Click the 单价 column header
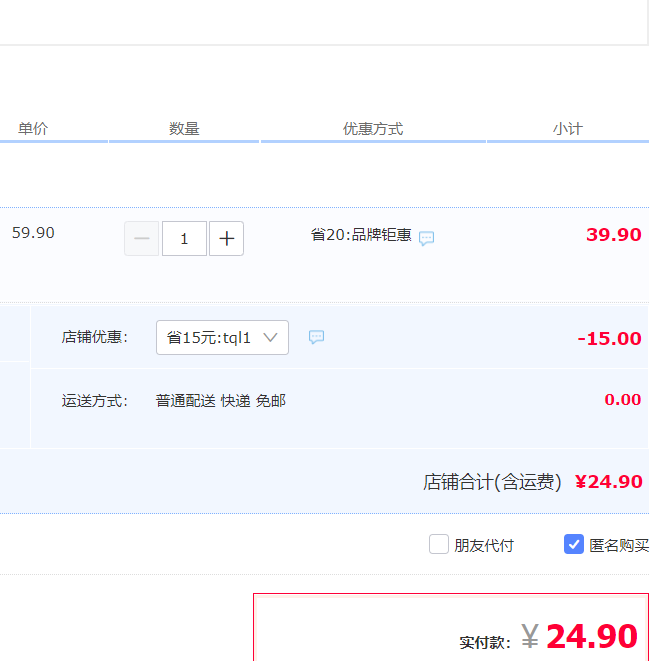This screenshot has height=661, width=662. [33, 129]
